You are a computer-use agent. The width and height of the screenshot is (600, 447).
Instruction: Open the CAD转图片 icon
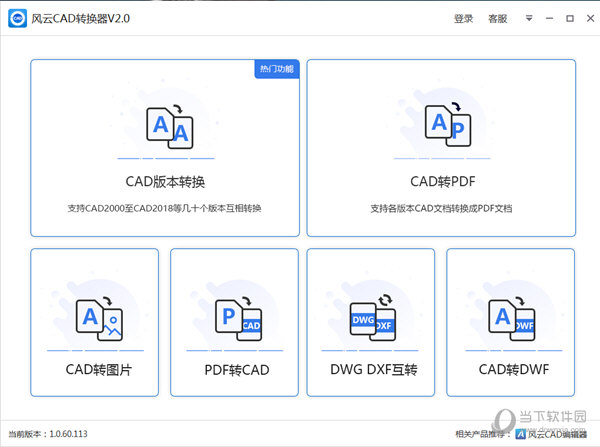(x=99, y=318)
